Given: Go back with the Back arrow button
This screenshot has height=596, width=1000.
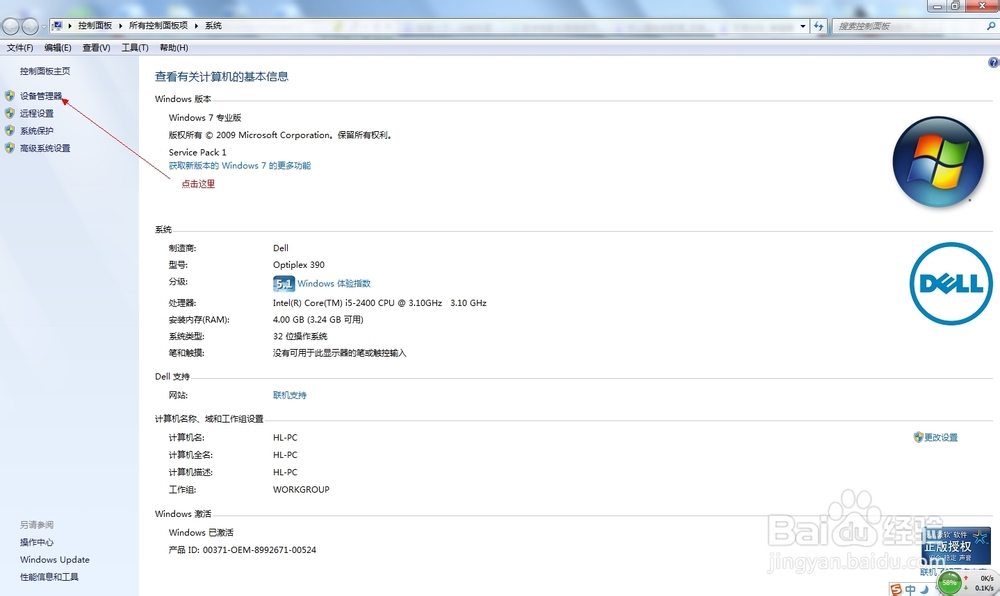Looking at the screenshot, I should coord(11,26).
